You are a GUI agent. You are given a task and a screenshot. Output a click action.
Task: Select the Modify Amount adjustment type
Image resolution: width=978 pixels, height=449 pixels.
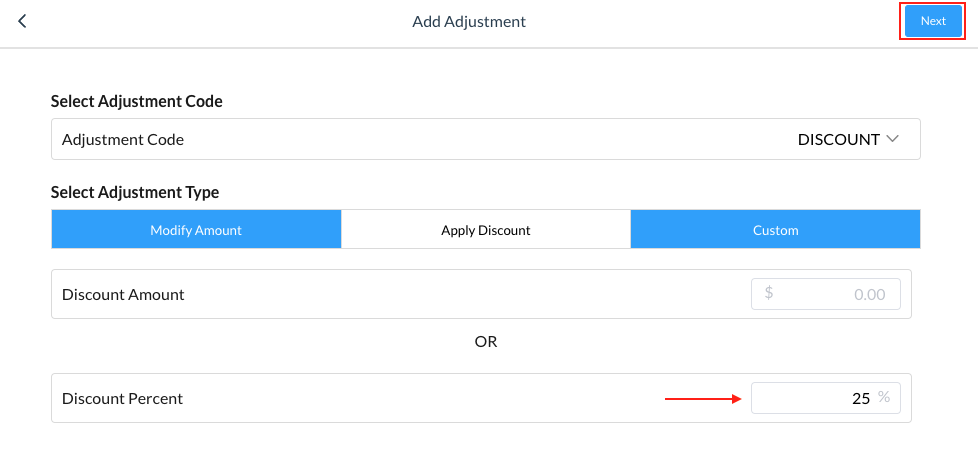pos(196,230)
